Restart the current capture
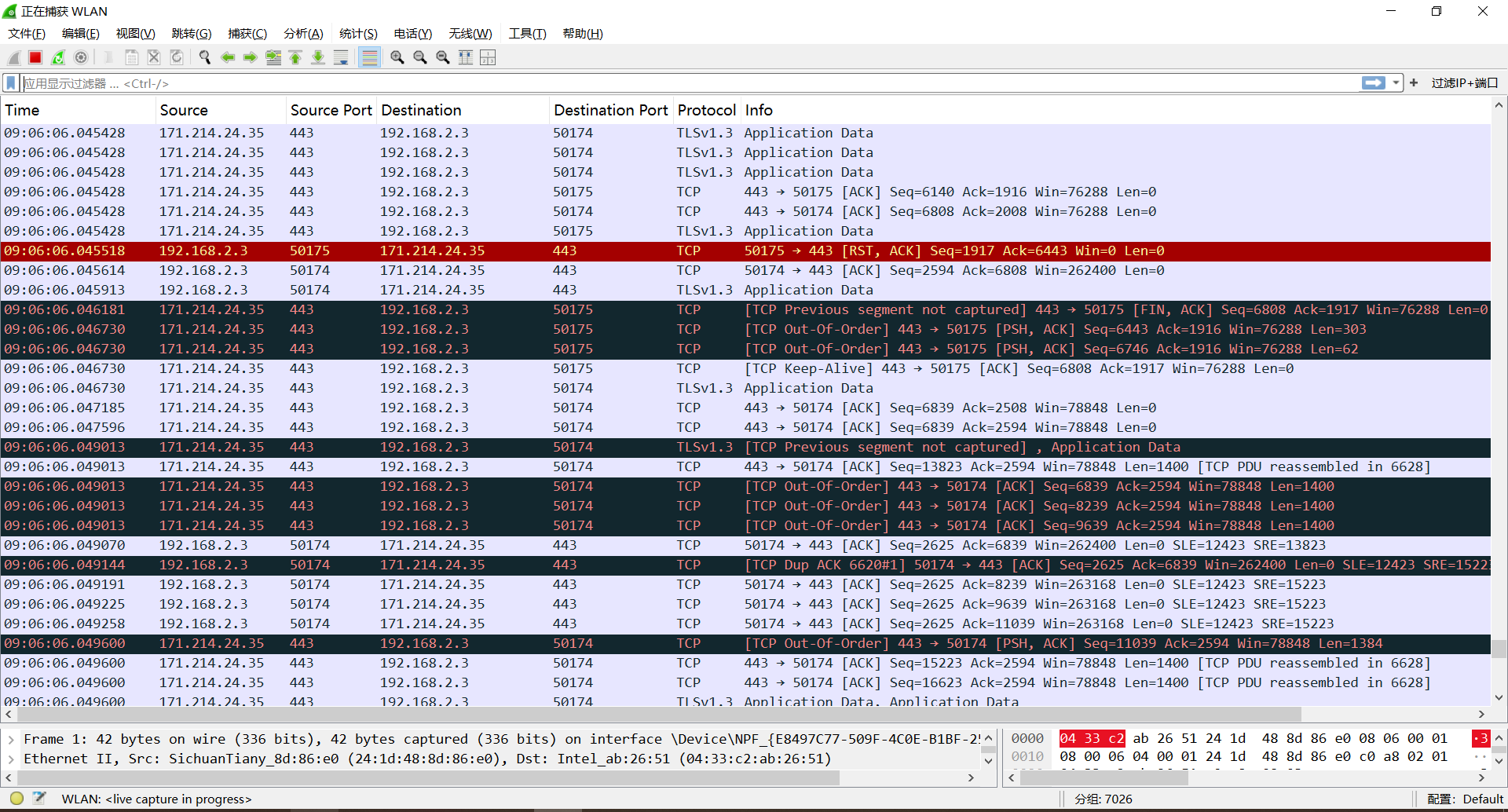Viewport: 1508px width, 812px height. pyautogui.click(x=58, y=57)
